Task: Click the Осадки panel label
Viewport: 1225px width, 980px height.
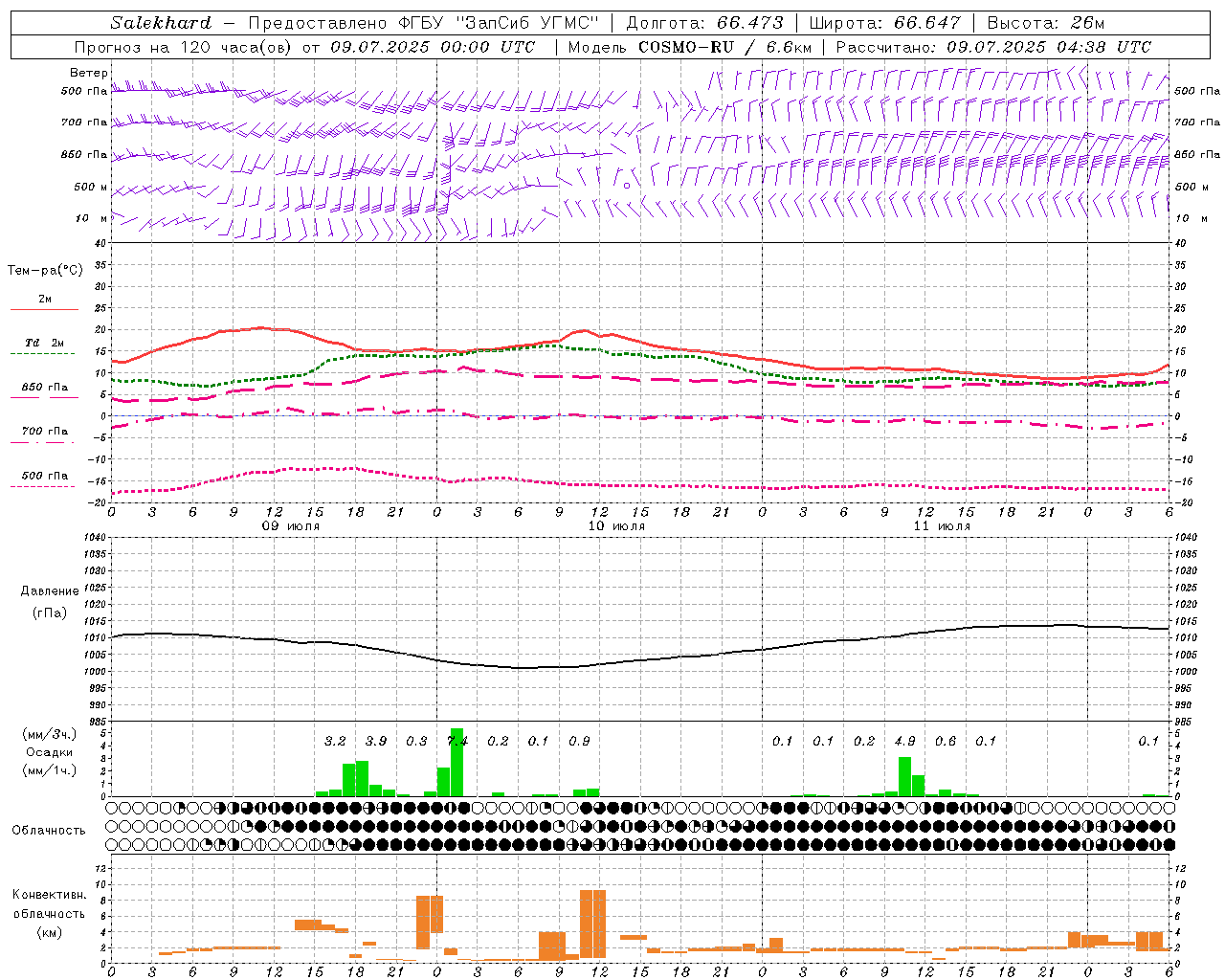Action: click(50, 752)
